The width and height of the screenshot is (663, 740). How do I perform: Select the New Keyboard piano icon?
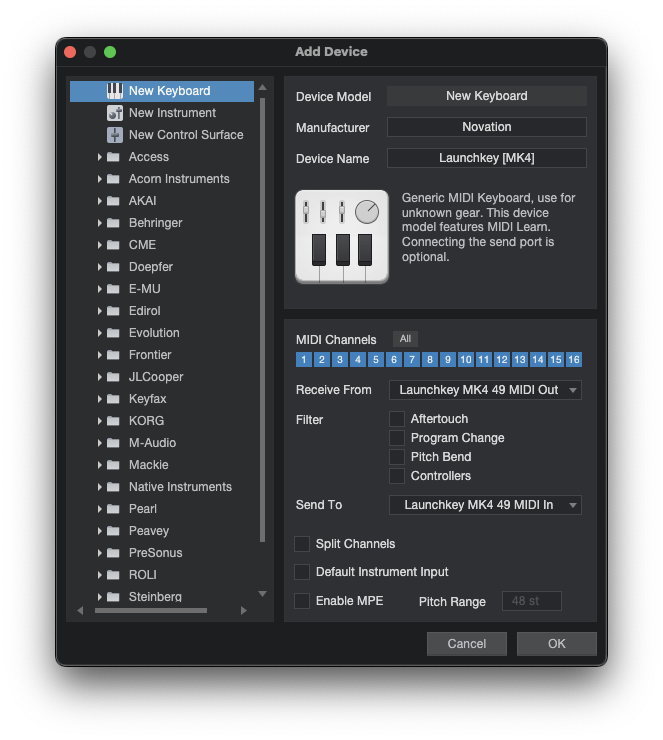(115, 91)
